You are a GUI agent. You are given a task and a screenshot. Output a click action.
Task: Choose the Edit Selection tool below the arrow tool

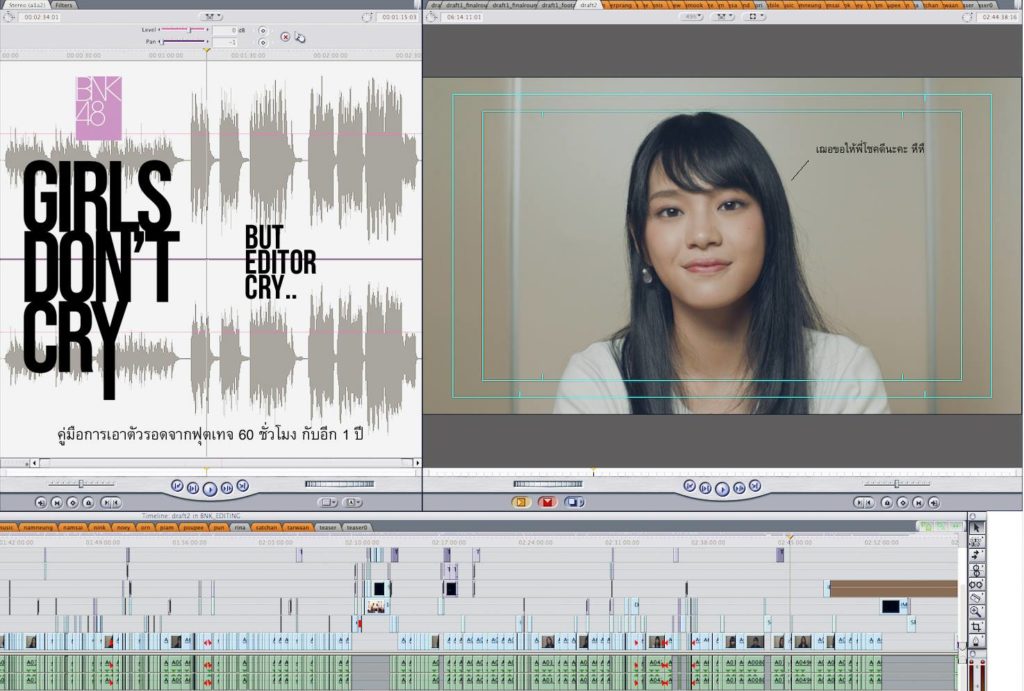pyautogui.click(x=976, y=541)
